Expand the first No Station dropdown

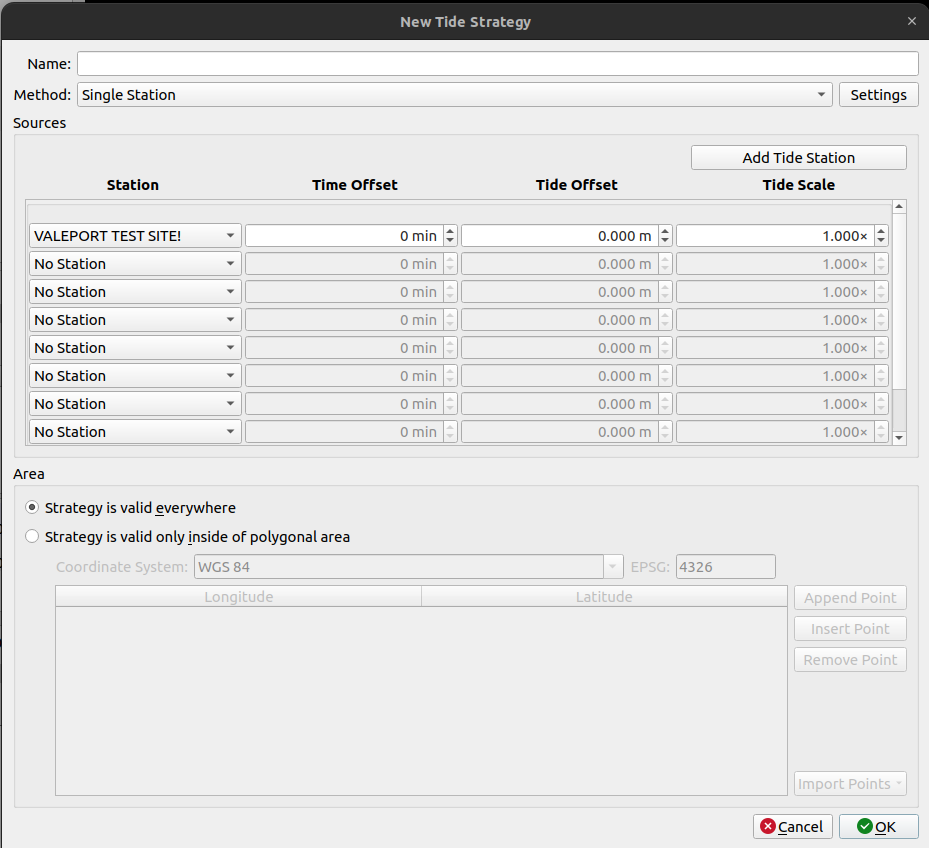(135, 264)
